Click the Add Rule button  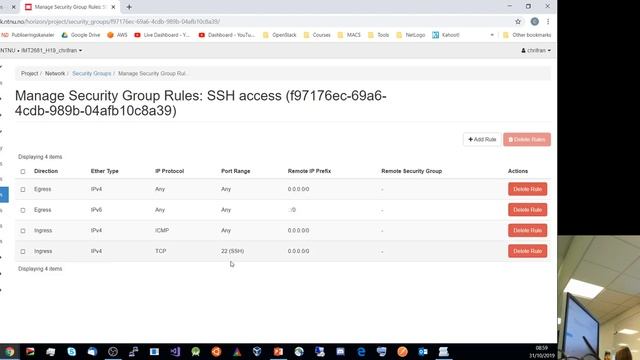tap(482, 140)
